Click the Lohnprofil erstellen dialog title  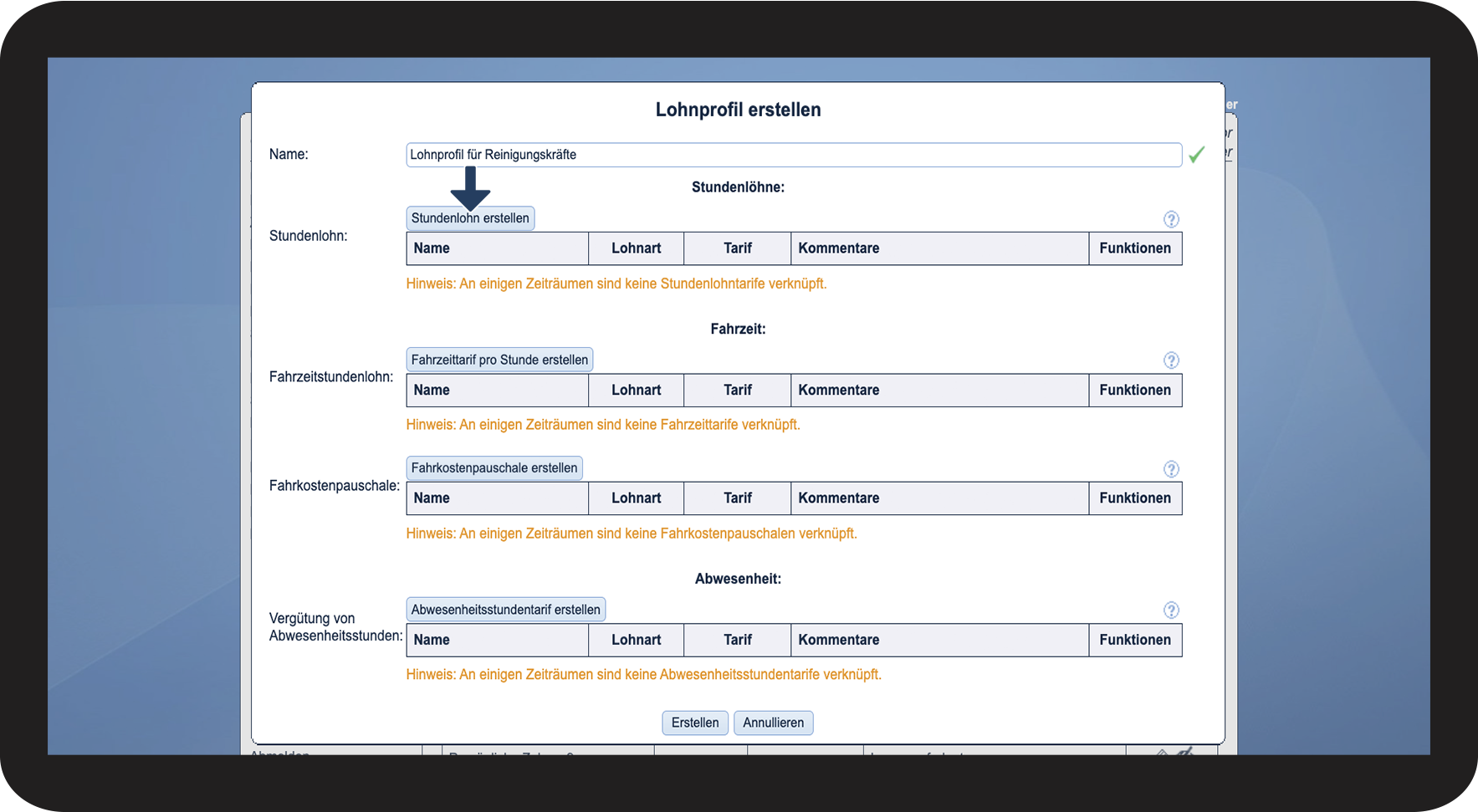click(x=739, y=110)
